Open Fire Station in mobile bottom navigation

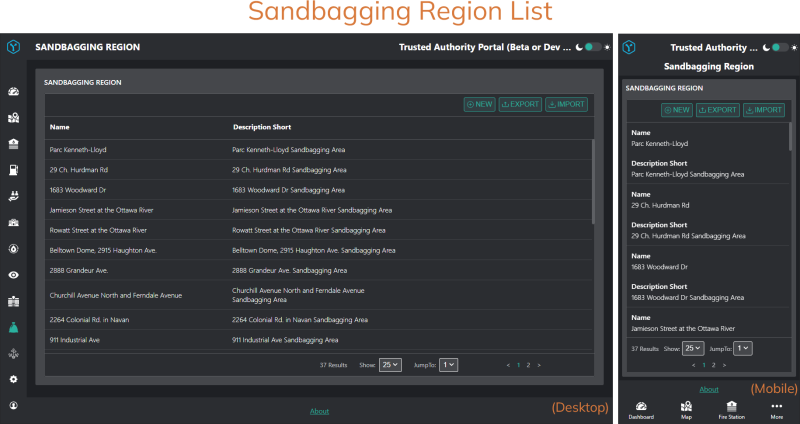732,410
